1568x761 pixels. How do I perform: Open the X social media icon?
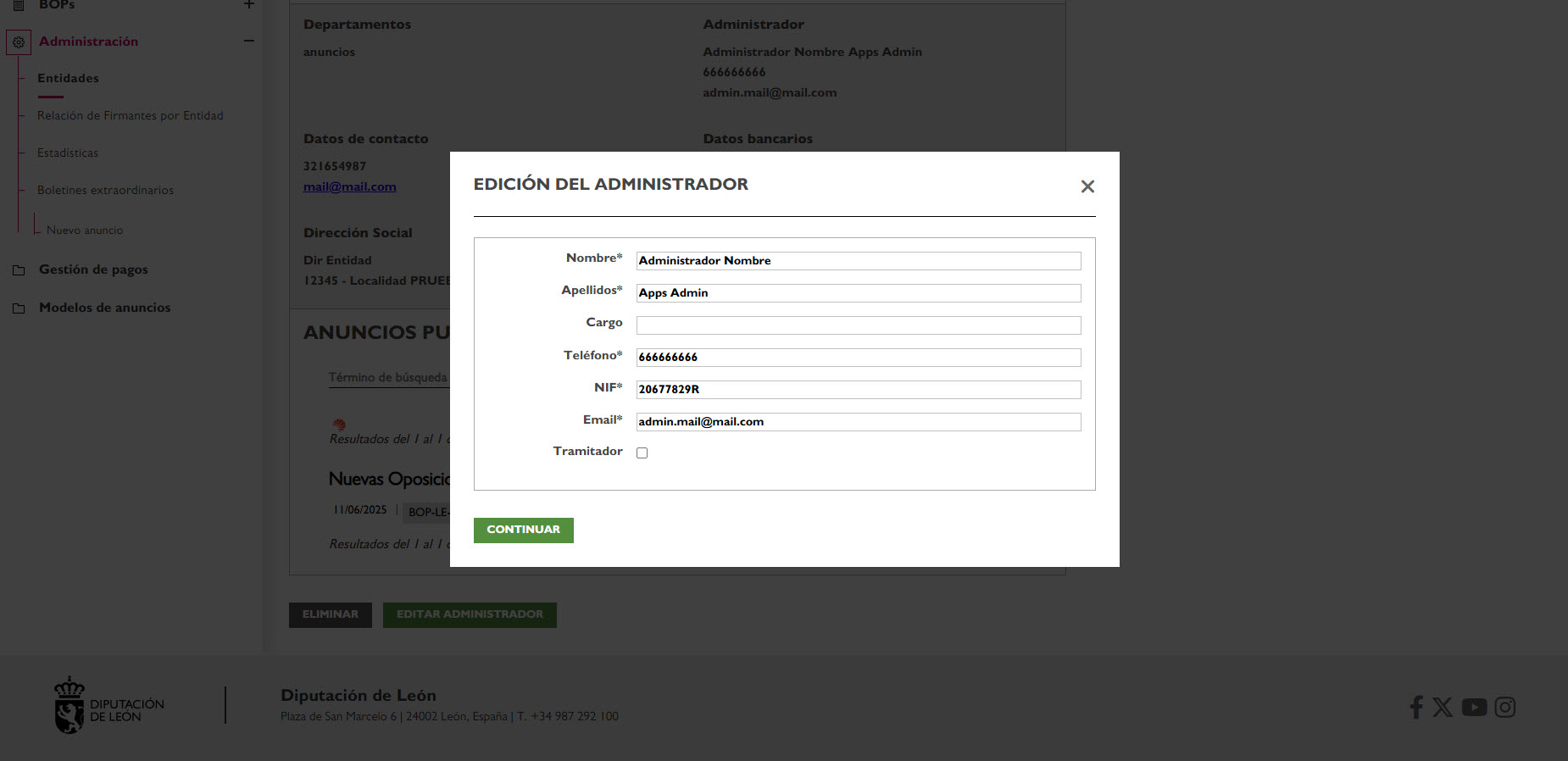pyautogui.click(x=1443, y=707)
